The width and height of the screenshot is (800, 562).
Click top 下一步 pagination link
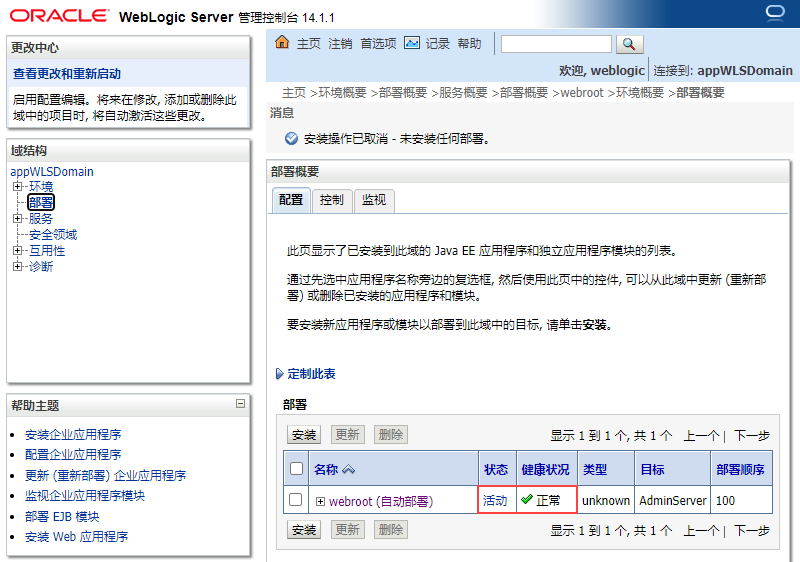pyautogui.click(x=752, y=436)
